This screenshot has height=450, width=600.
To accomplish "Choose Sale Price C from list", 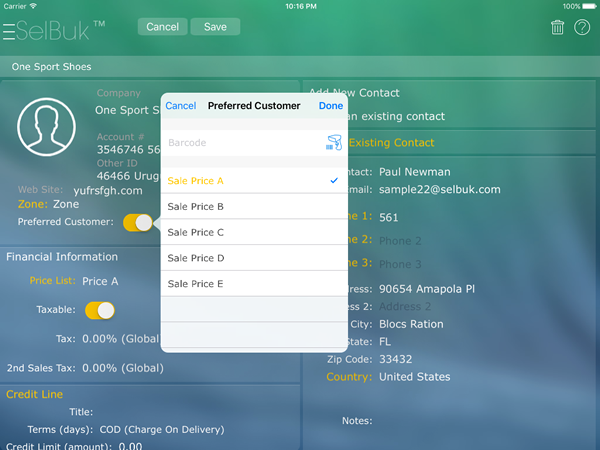I will click(254, 233).
